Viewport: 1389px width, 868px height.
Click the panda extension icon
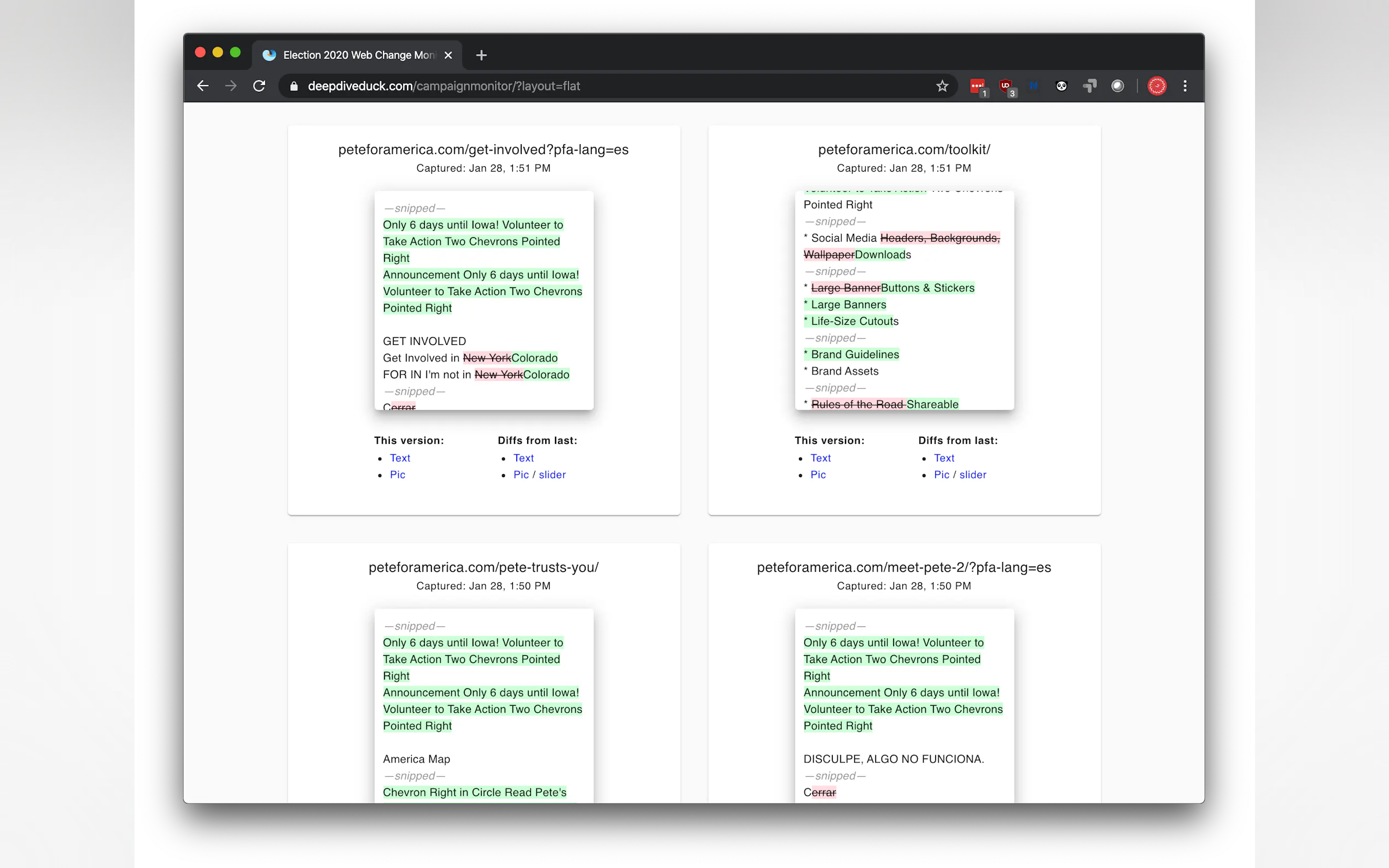(1061, 86)
